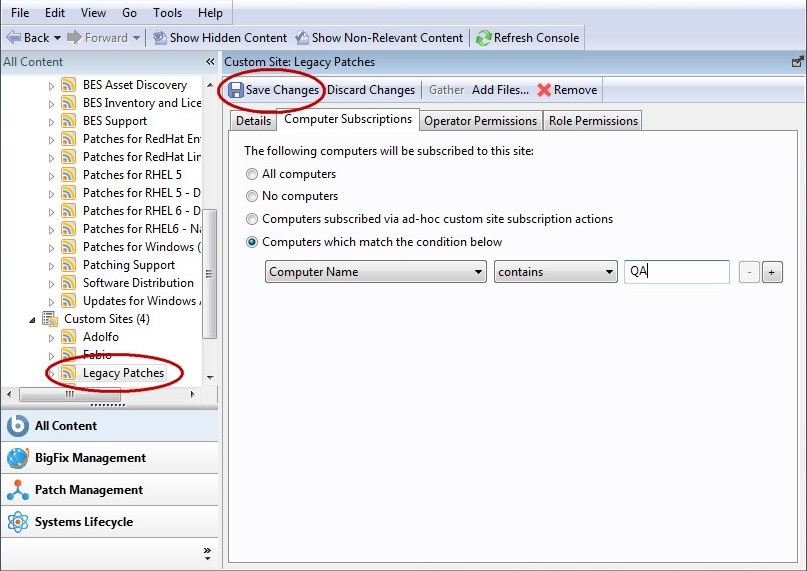The height and width of the screenshot is (571, 807).
Task: Select the All computers radio button
Action: [x=252, y=174]
